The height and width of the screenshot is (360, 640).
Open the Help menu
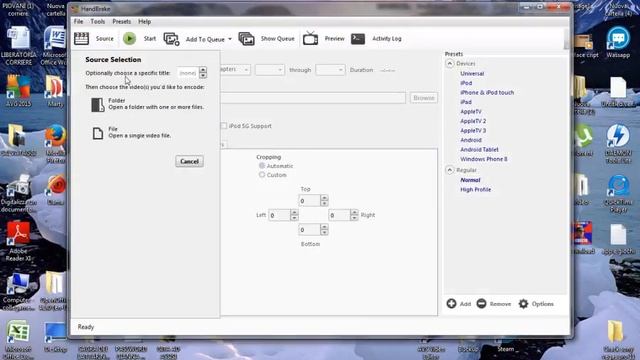pyautogui.click(x=144, y=22)
